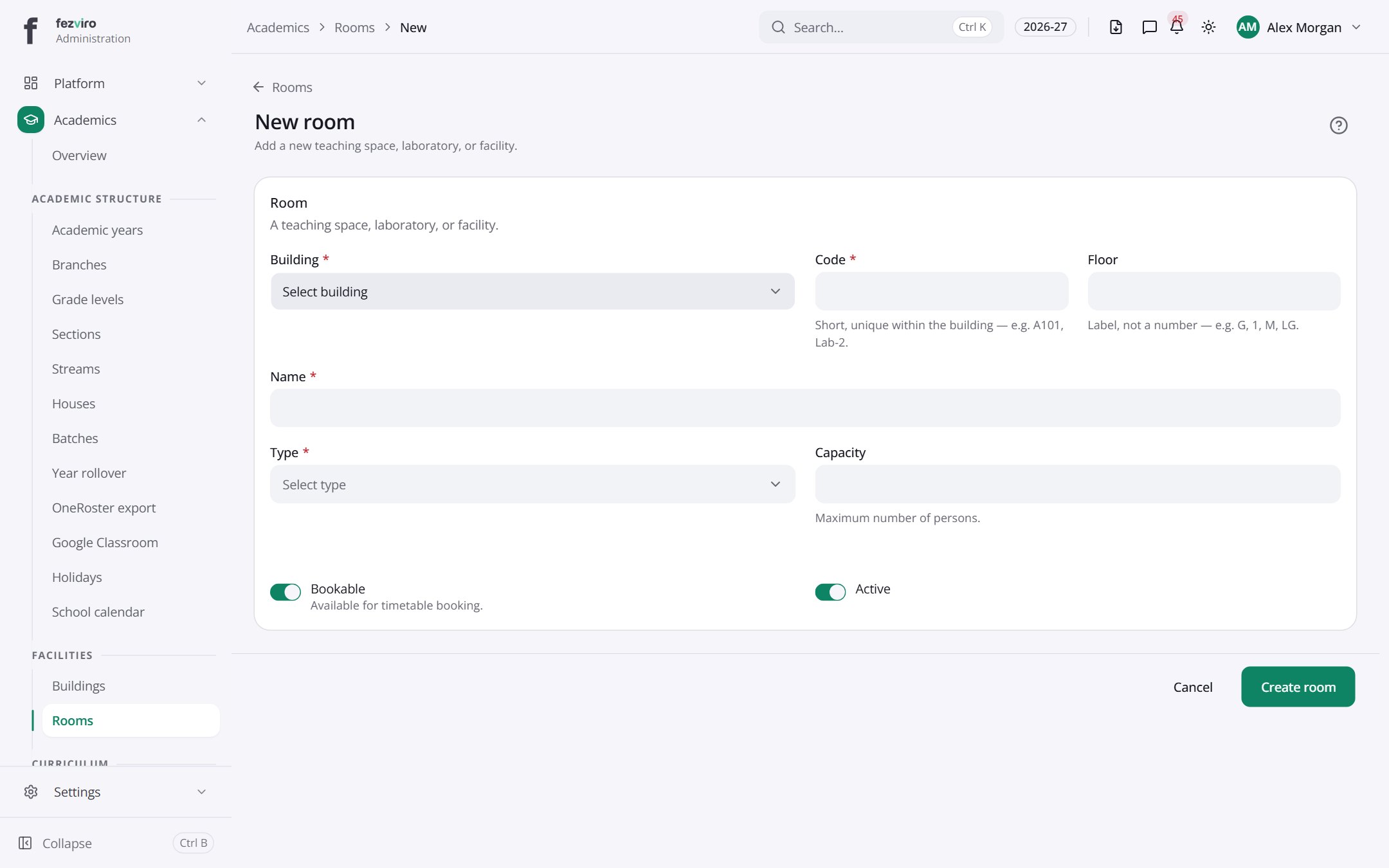Open the Select type dropdown
Image resolution: width=1389 pixels, height=868 pixels.
[532, 484]
